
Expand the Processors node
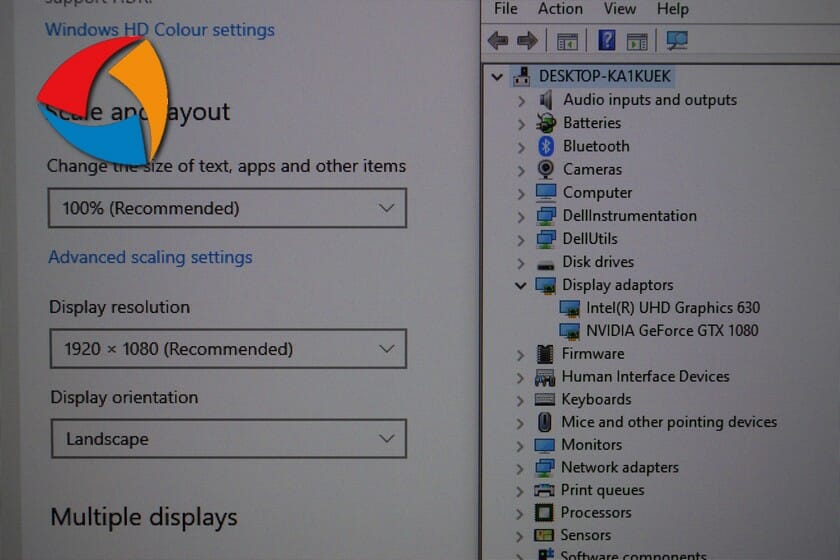click(519, 514)
